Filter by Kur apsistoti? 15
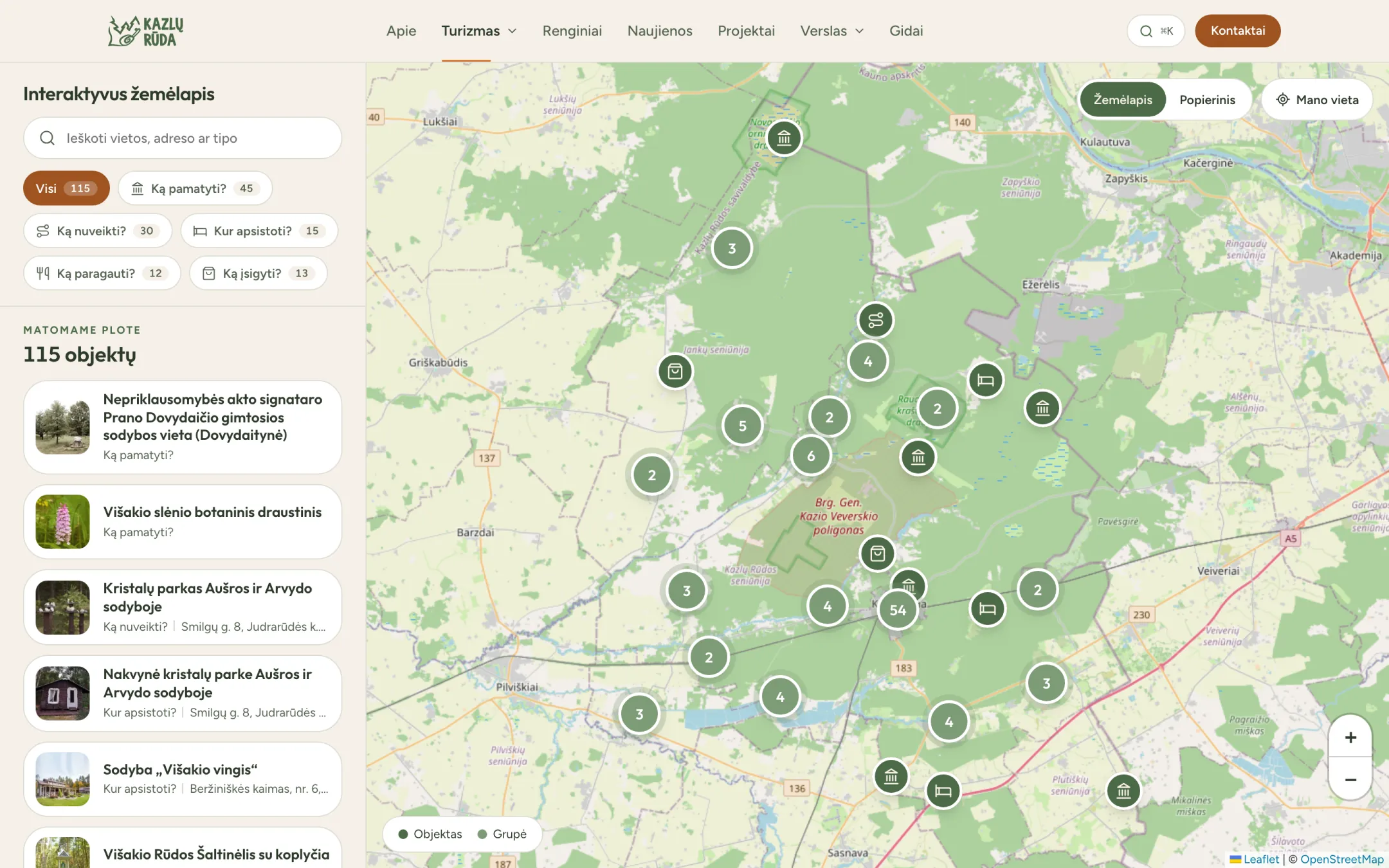The height and width of the screenshot is (868, 1389). pos(259,231)
